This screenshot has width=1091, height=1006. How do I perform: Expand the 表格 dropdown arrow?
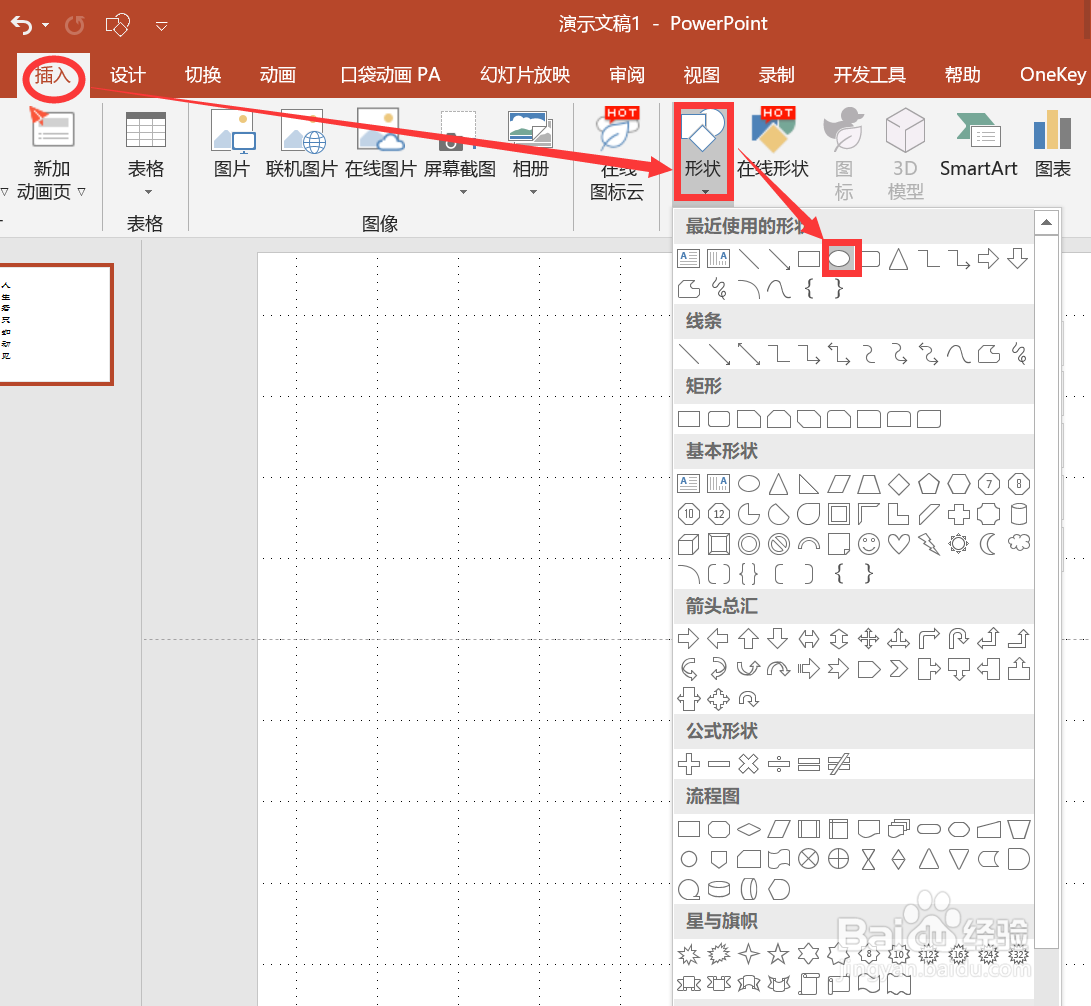tap(148, 192)
